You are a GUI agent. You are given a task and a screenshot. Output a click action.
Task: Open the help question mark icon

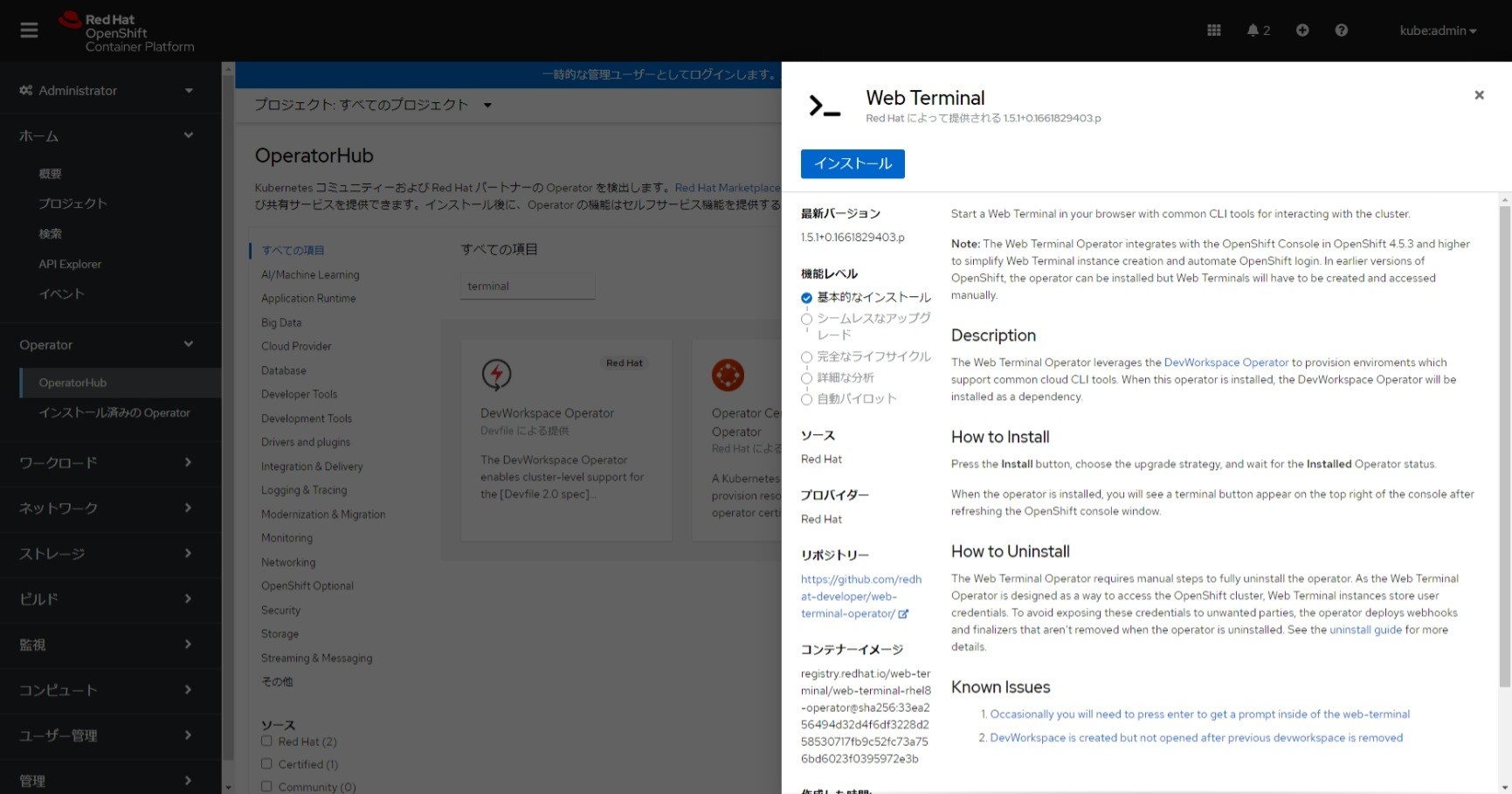tap(1342, 31)
